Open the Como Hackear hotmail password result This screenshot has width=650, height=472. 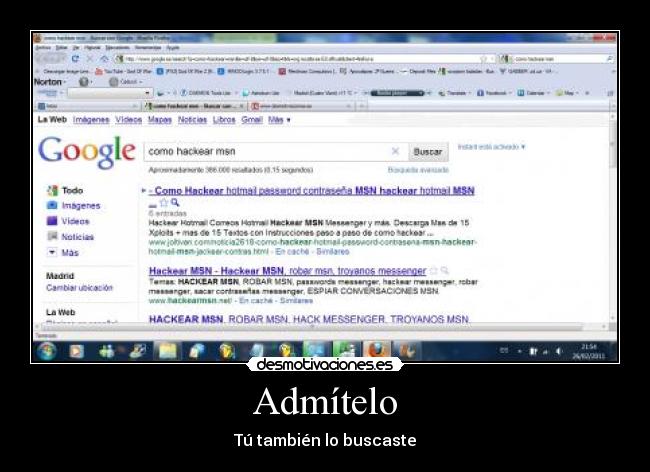[x=314, y=191]
